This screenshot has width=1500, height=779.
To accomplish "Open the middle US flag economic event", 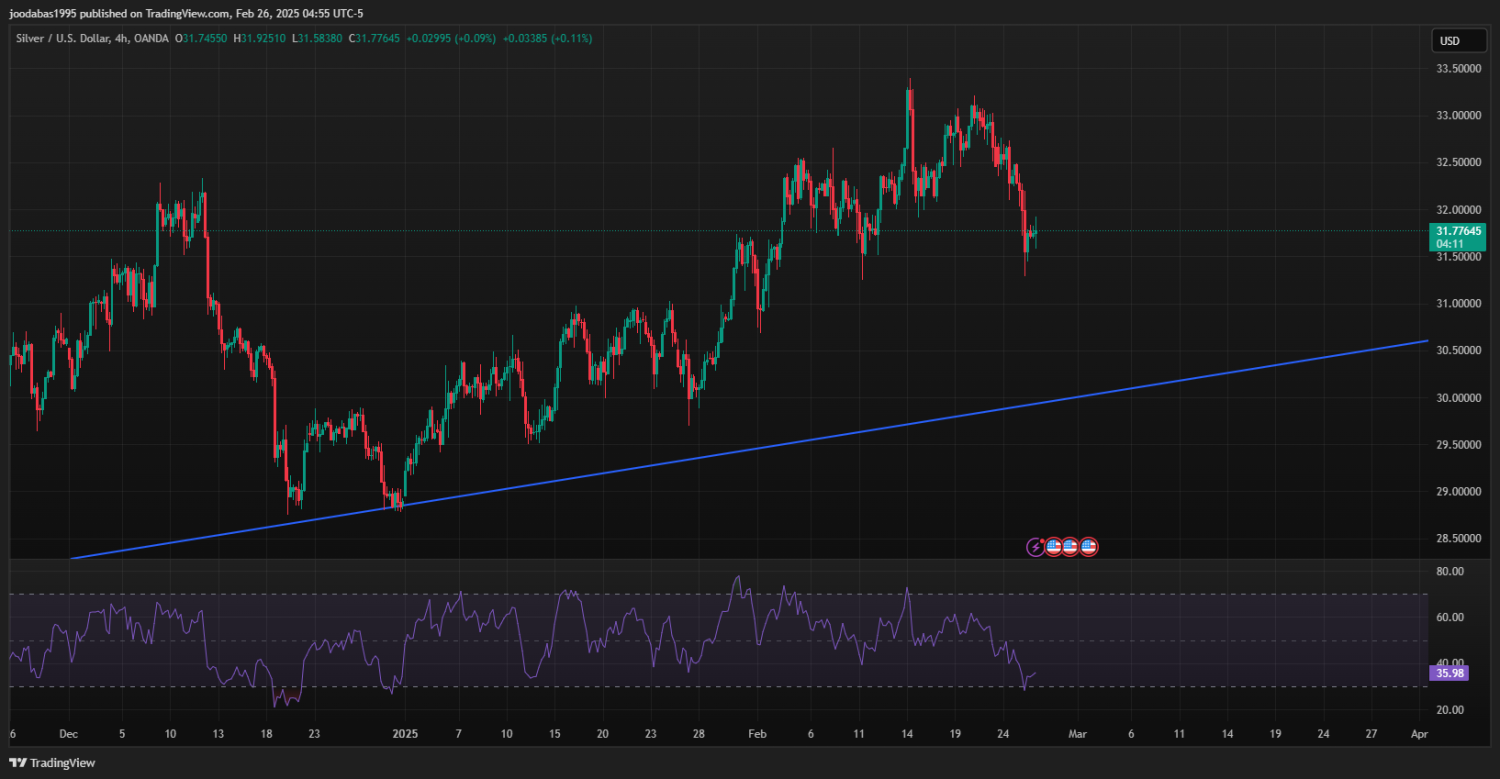I will click(1071, 547).
